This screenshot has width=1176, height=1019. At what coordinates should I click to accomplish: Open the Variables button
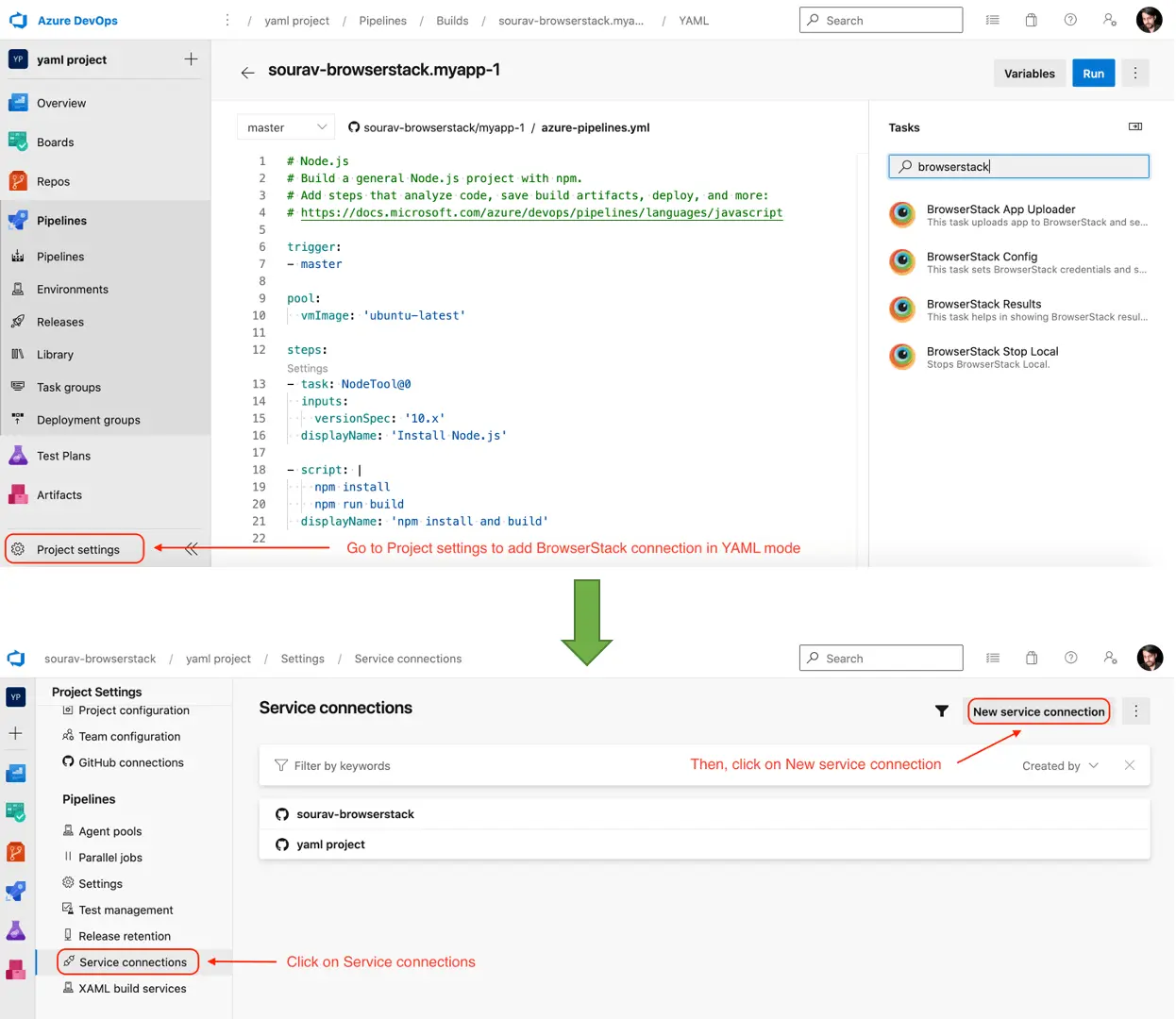pyautogui.click(x=1029, y=74)
